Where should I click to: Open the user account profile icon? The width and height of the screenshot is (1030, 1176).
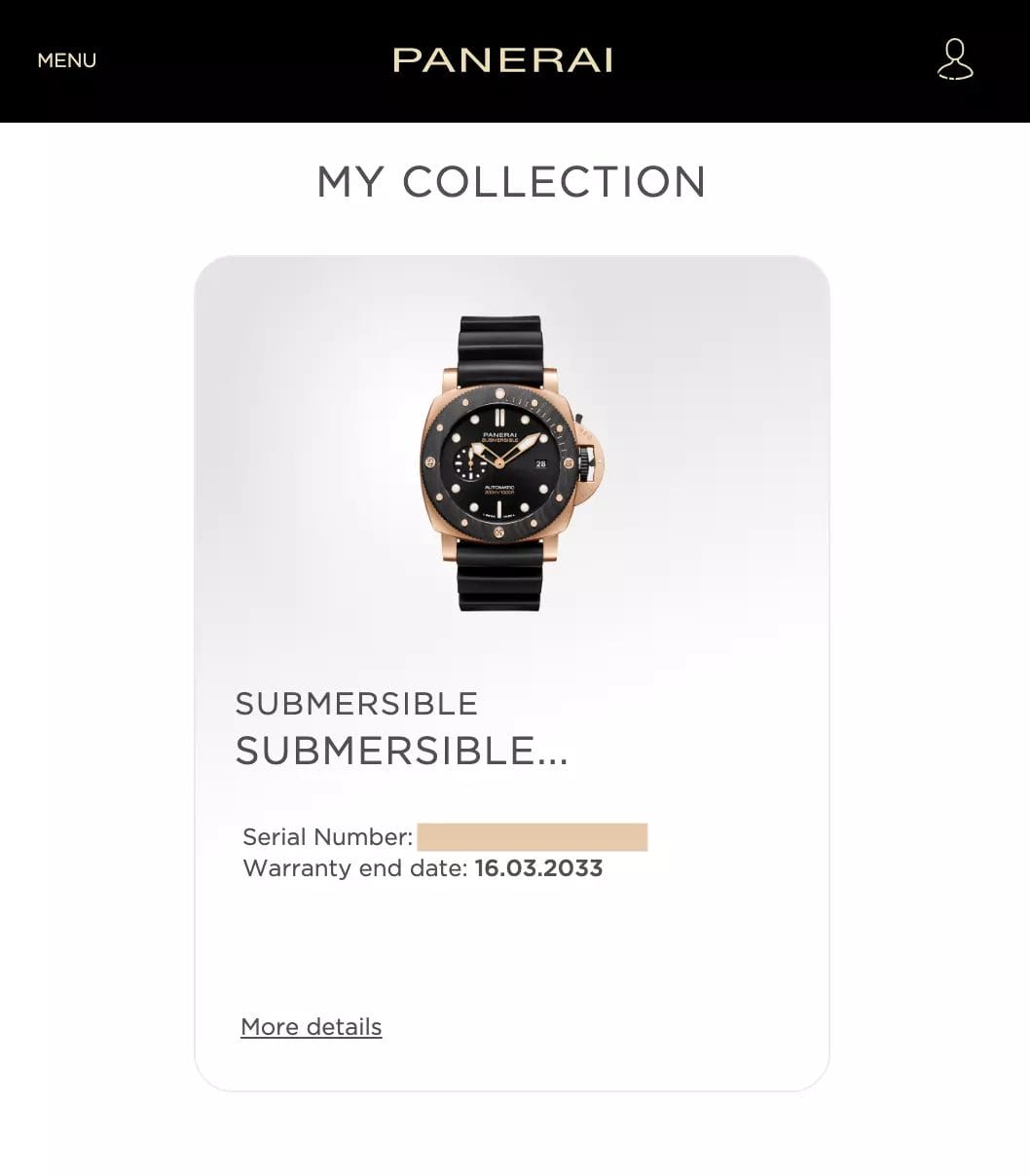click(x=954, y=59)
